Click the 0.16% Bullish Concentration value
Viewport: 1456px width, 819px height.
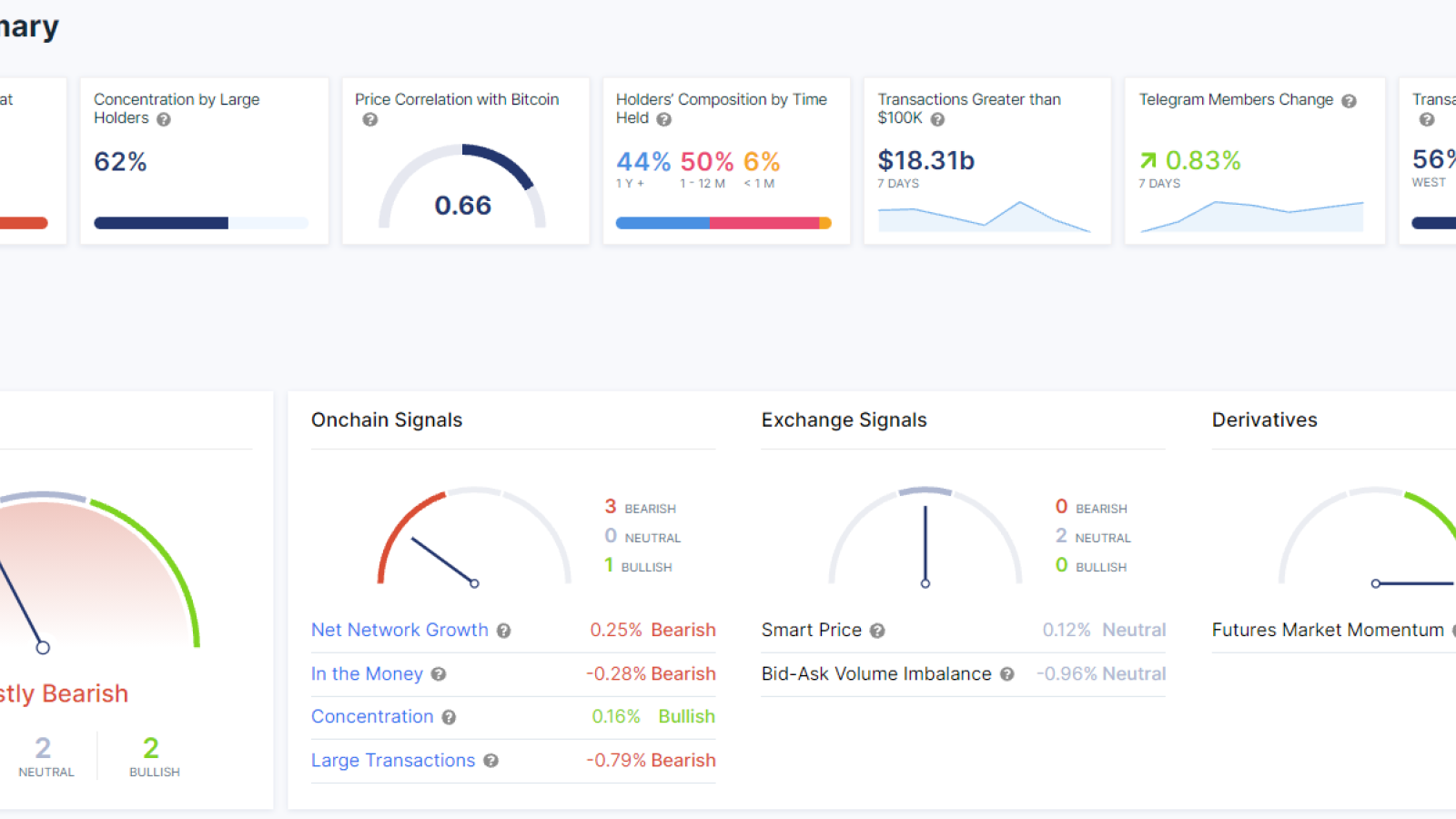[653, 716]
